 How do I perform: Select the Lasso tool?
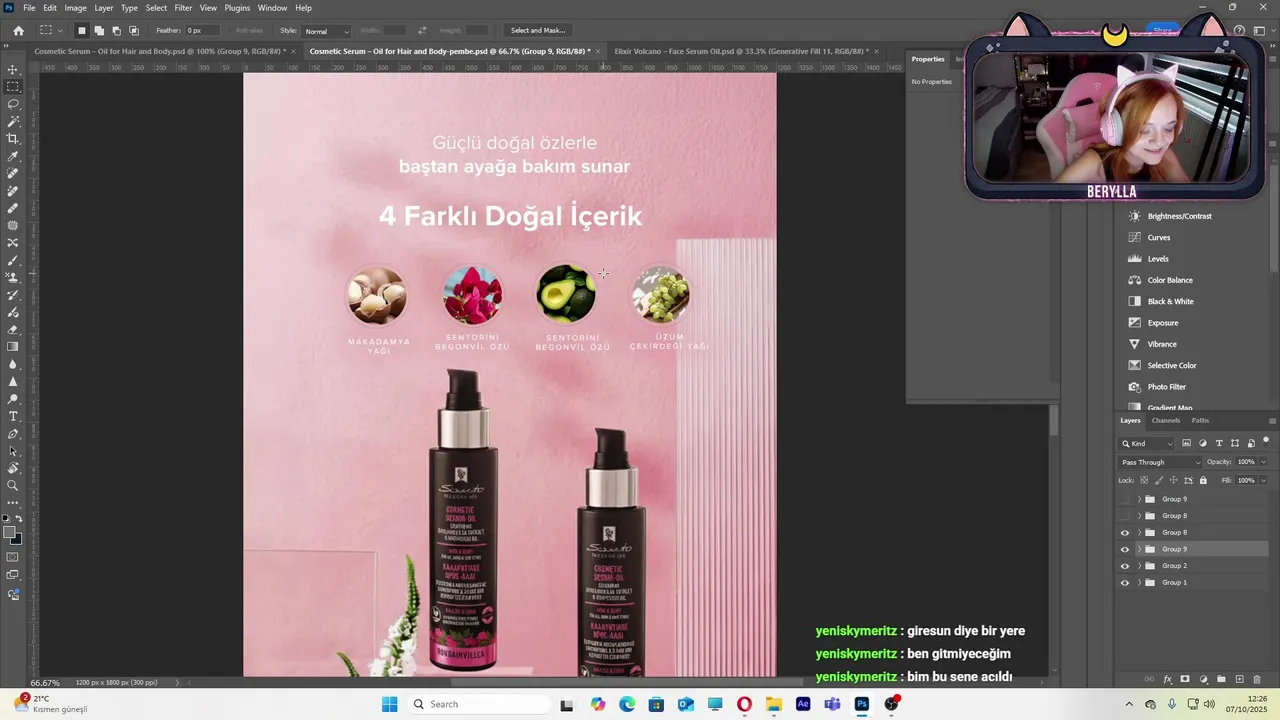pyautogui.click(x=13, y=104)
